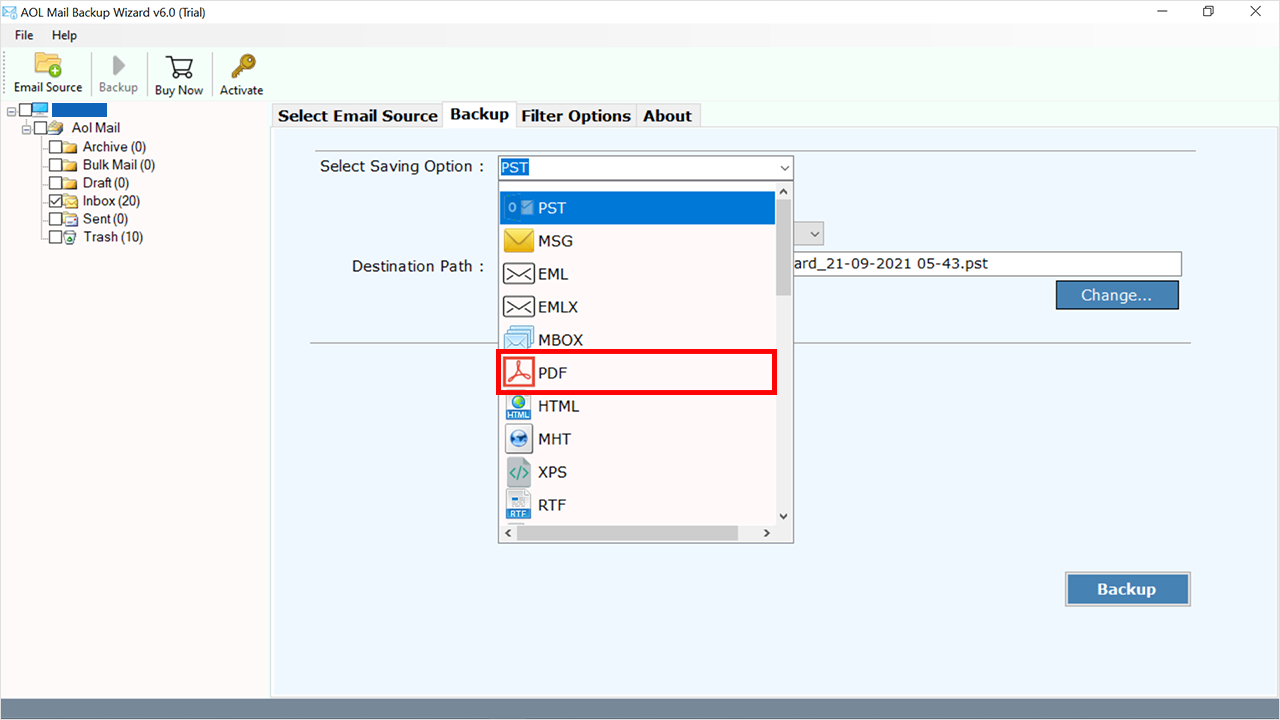
Task: Click the Trash folder icon
Action: (70, 237)
